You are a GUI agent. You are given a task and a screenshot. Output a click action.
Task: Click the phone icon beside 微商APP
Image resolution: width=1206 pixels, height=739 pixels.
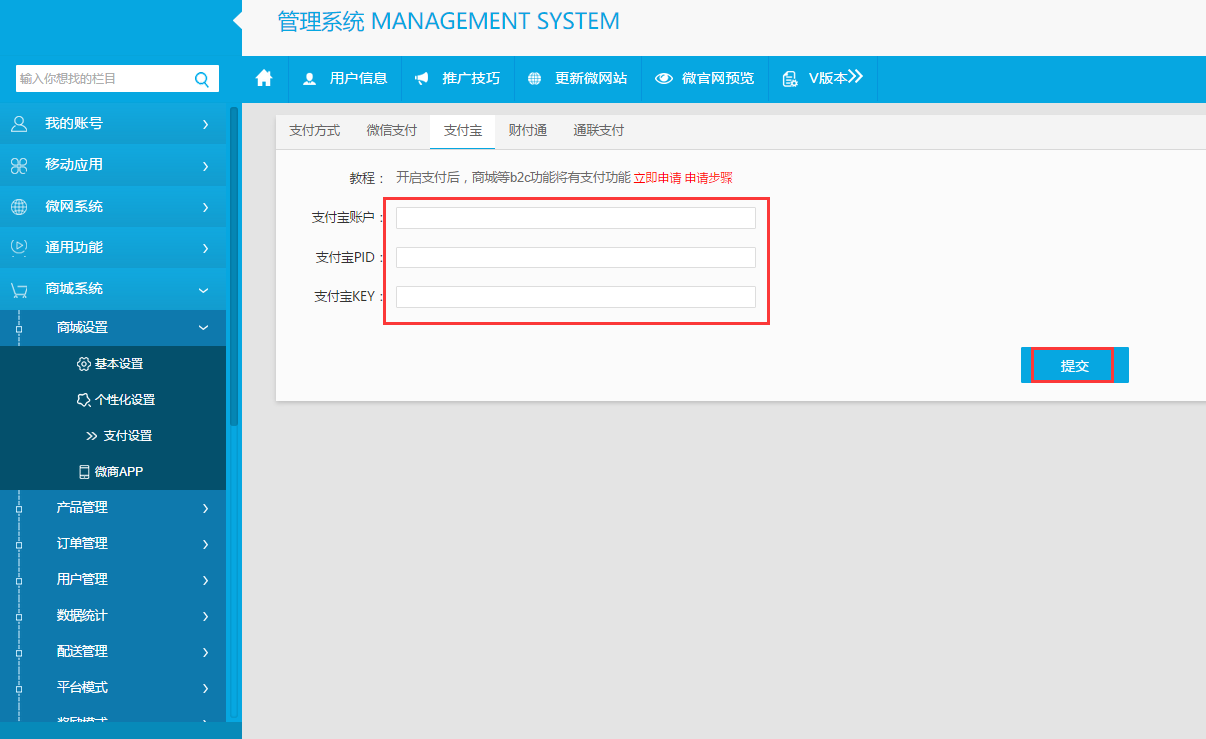(84, 472)
